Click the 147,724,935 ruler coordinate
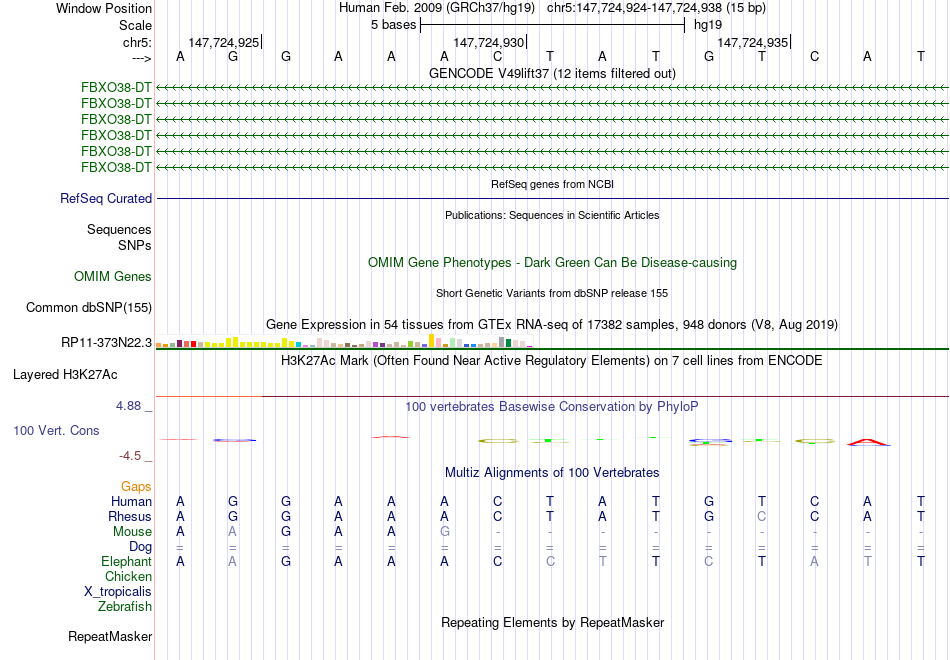Image resolution: width=950 pixels, height=660 pixels. [752, 42]
